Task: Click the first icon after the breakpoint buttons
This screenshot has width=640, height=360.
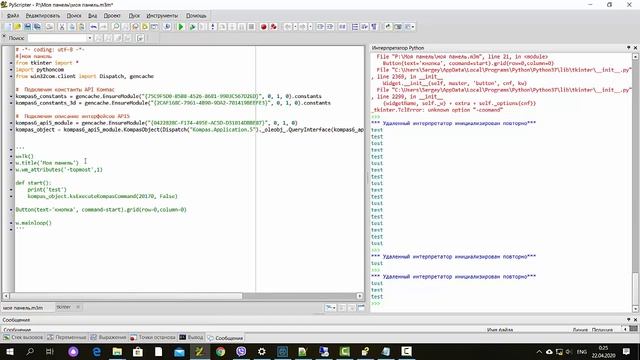Action: [288, 27]
